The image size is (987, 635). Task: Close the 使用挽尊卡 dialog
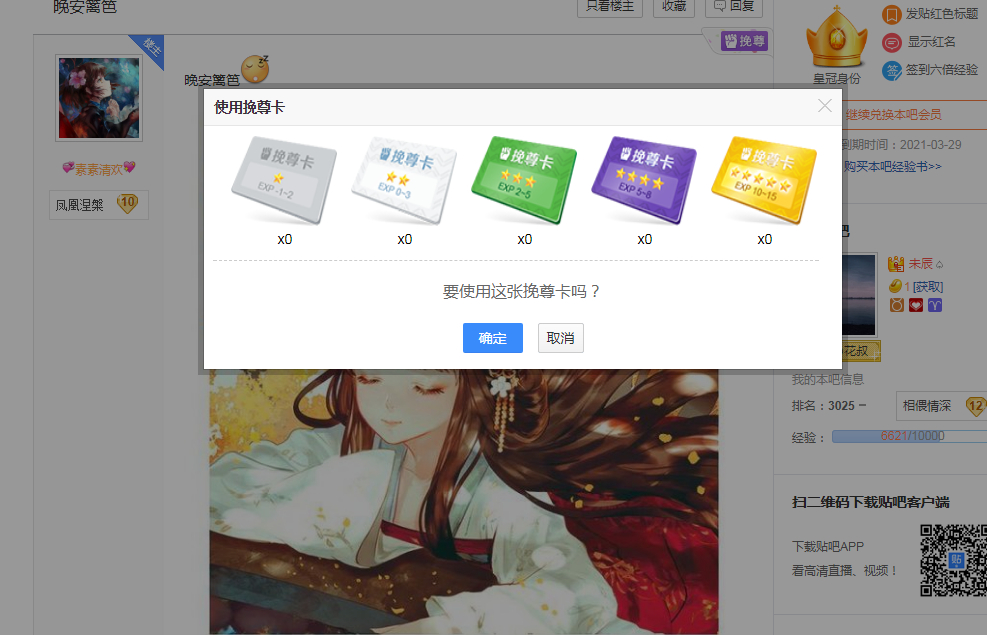click(x=825, y=106)
